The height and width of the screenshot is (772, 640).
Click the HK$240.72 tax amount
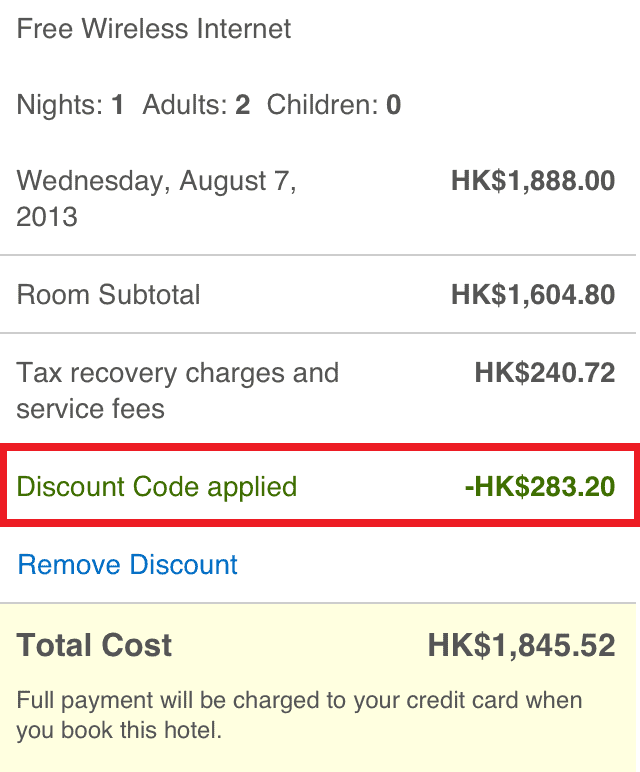[x=545, y=373]
